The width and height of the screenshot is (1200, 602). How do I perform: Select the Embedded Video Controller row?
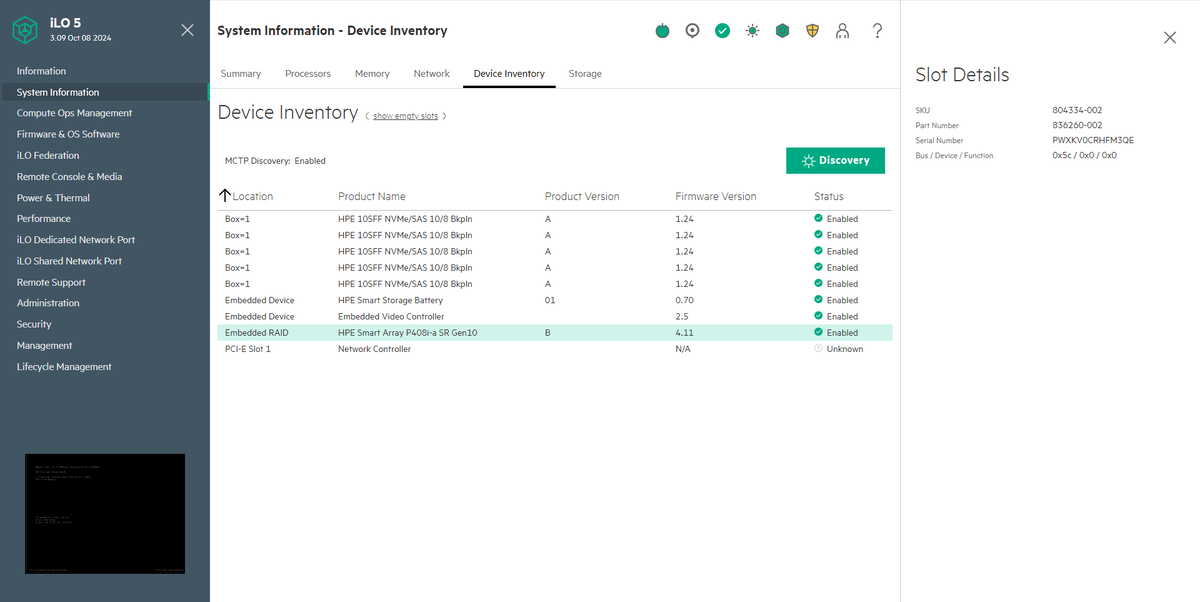point(555,316)
